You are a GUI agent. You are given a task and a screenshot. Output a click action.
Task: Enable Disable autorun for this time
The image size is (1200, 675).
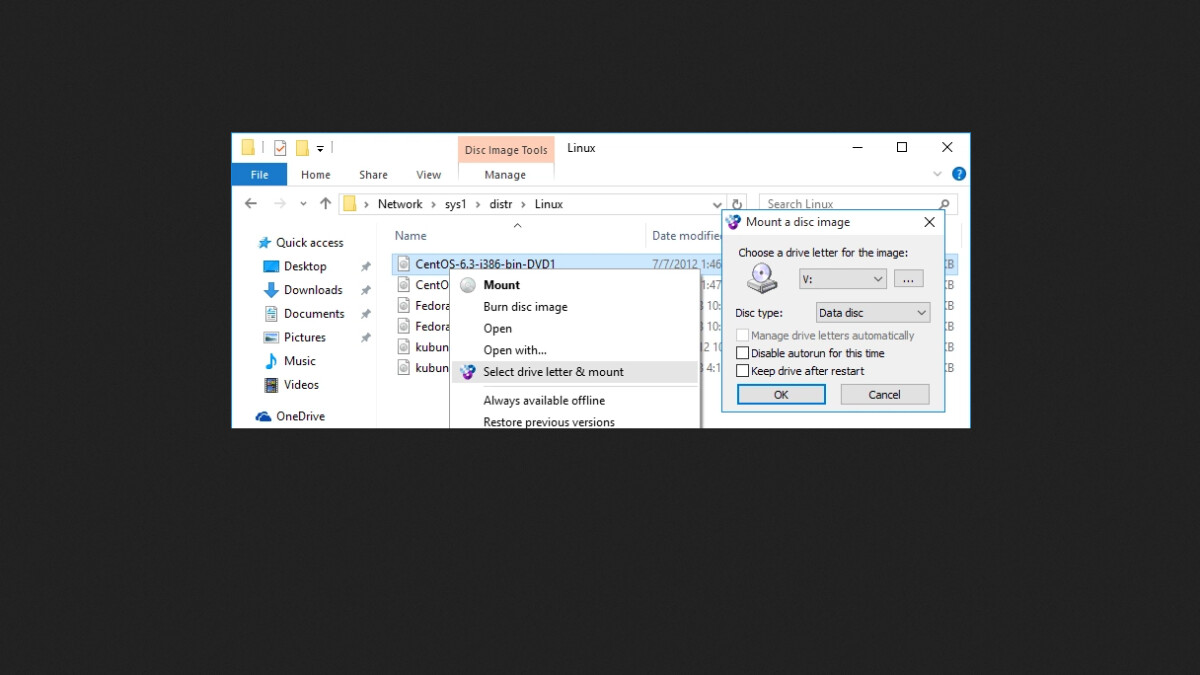pos(743,353)
